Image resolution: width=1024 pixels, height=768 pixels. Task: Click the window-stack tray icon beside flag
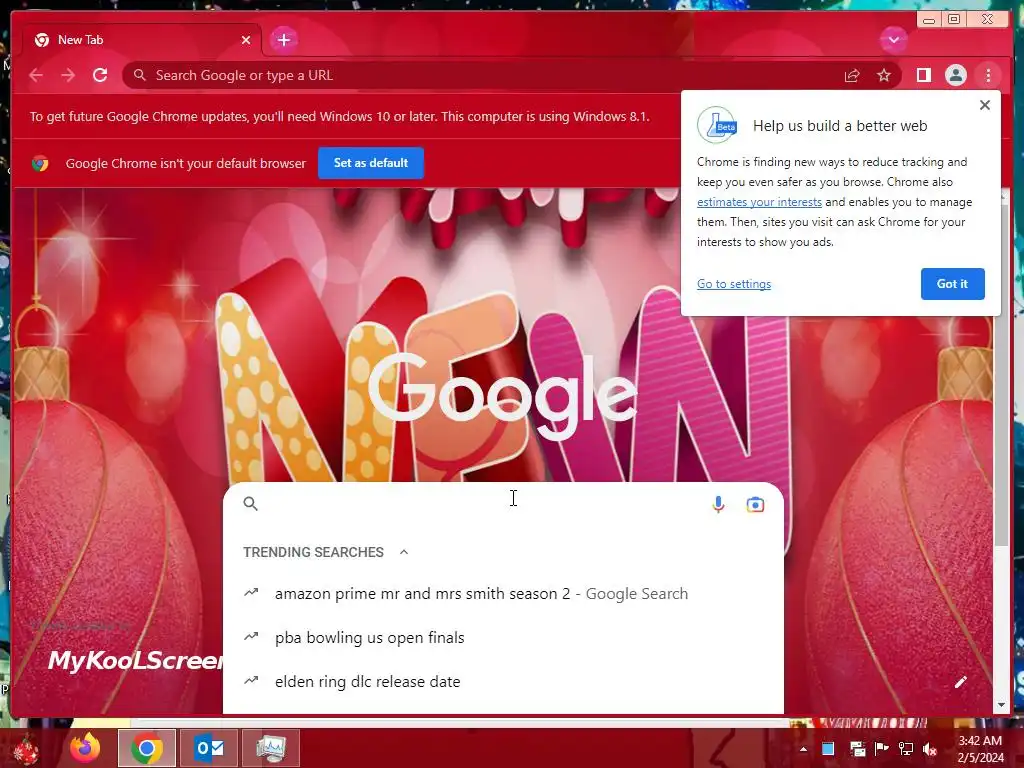(x=857, y=749)
